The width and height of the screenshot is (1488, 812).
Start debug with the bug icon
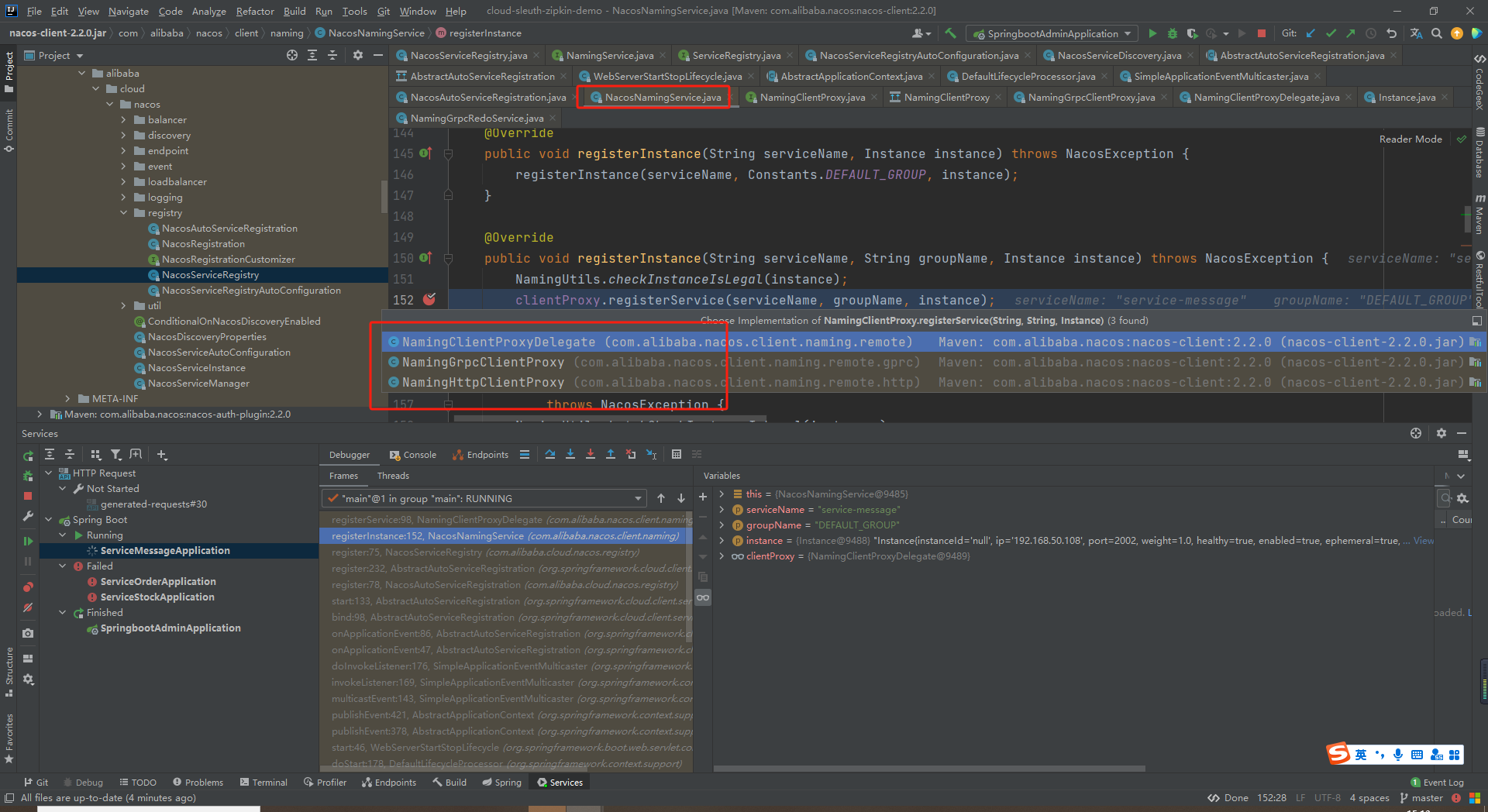[1173, 33]
